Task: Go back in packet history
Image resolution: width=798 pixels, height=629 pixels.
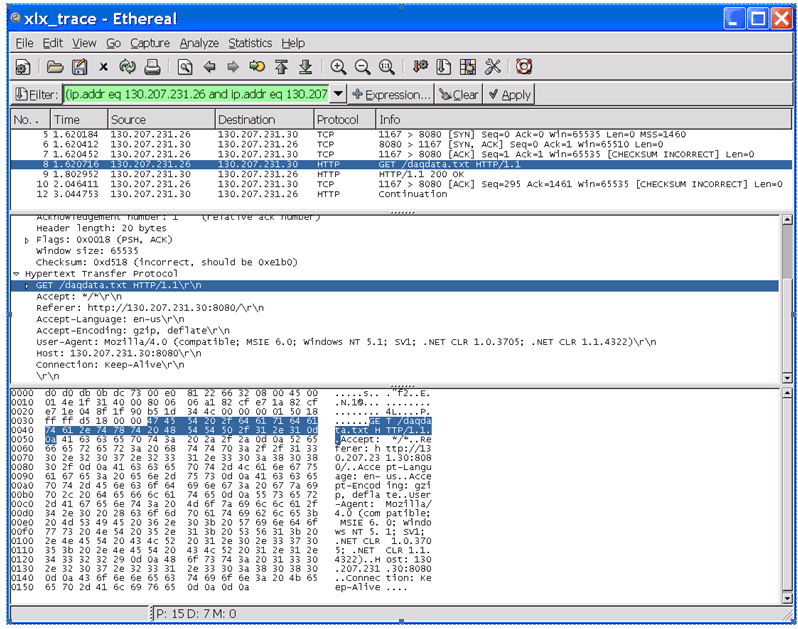Action: (x=209, y=67)
